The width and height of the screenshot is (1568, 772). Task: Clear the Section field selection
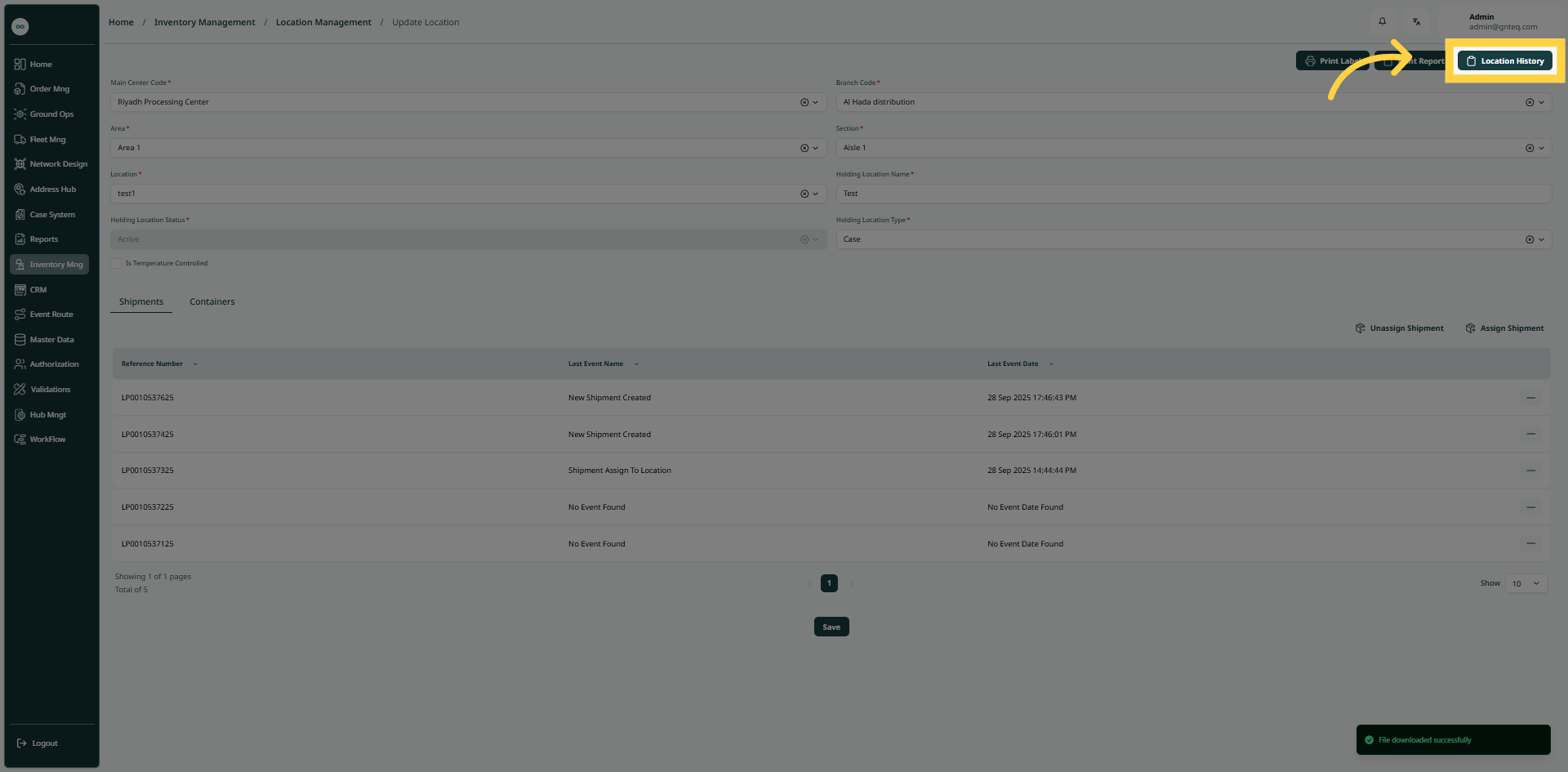point(1530,148)
